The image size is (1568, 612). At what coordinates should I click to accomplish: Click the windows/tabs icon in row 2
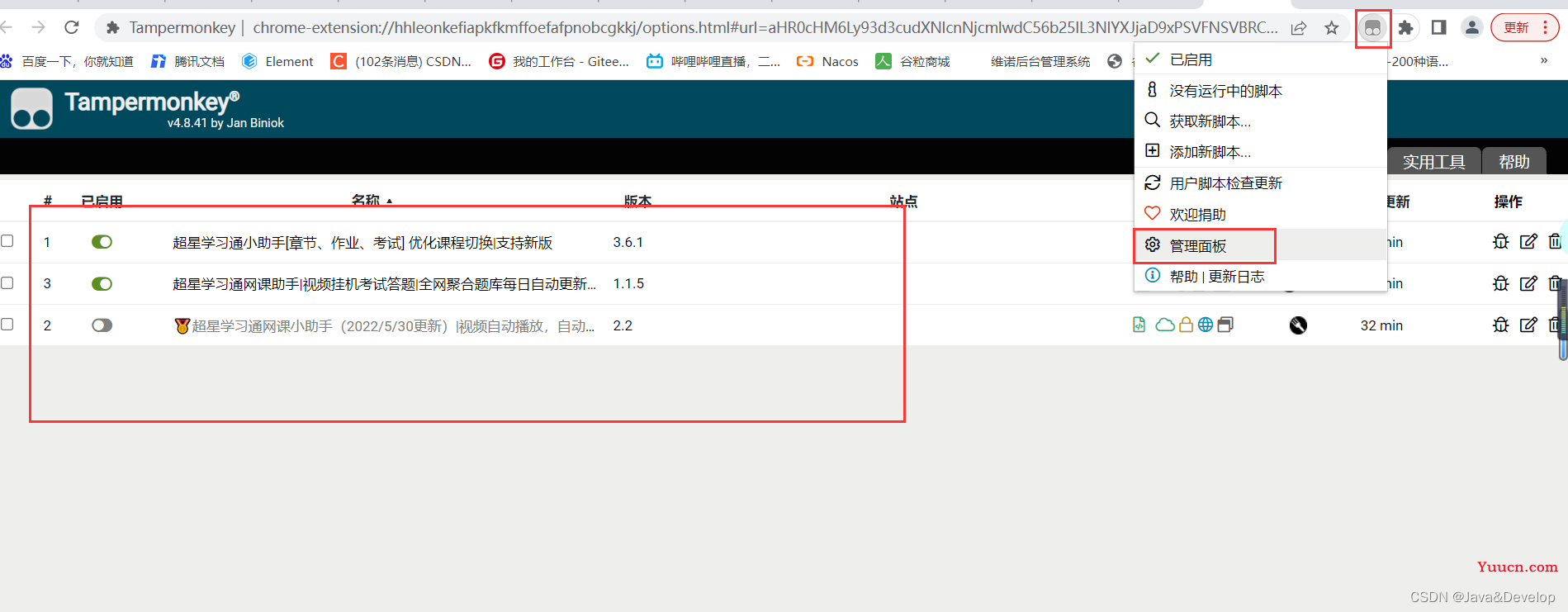click(1225, 325)
